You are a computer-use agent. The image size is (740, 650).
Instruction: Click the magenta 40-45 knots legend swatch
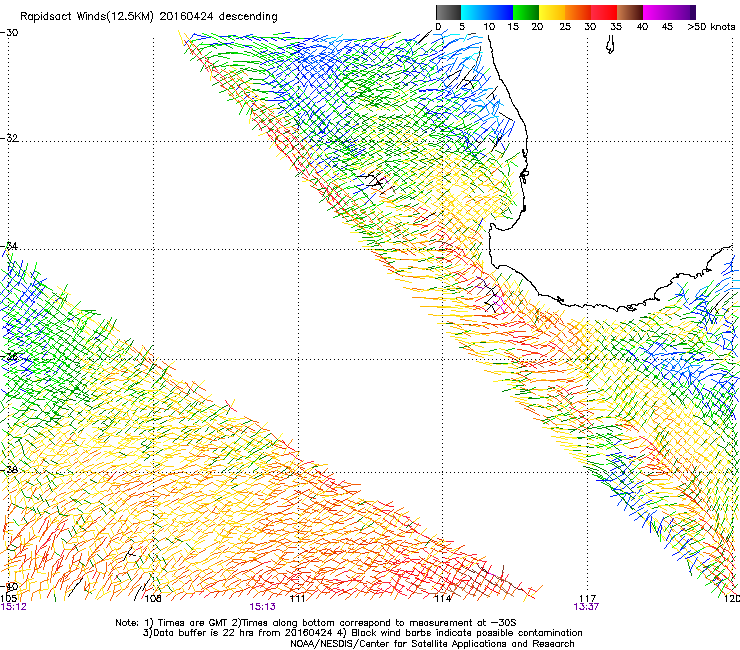[656, 12]
